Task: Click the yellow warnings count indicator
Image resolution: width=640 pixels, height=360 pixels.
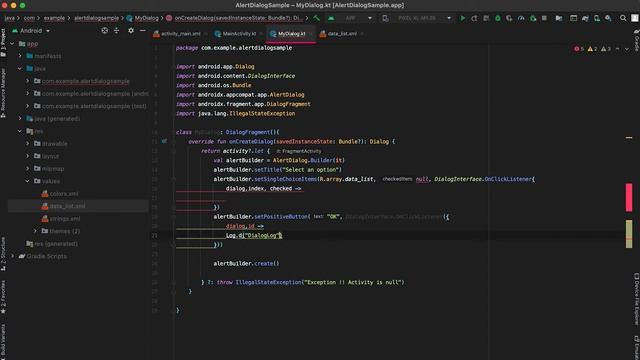Action: (592, 49)
